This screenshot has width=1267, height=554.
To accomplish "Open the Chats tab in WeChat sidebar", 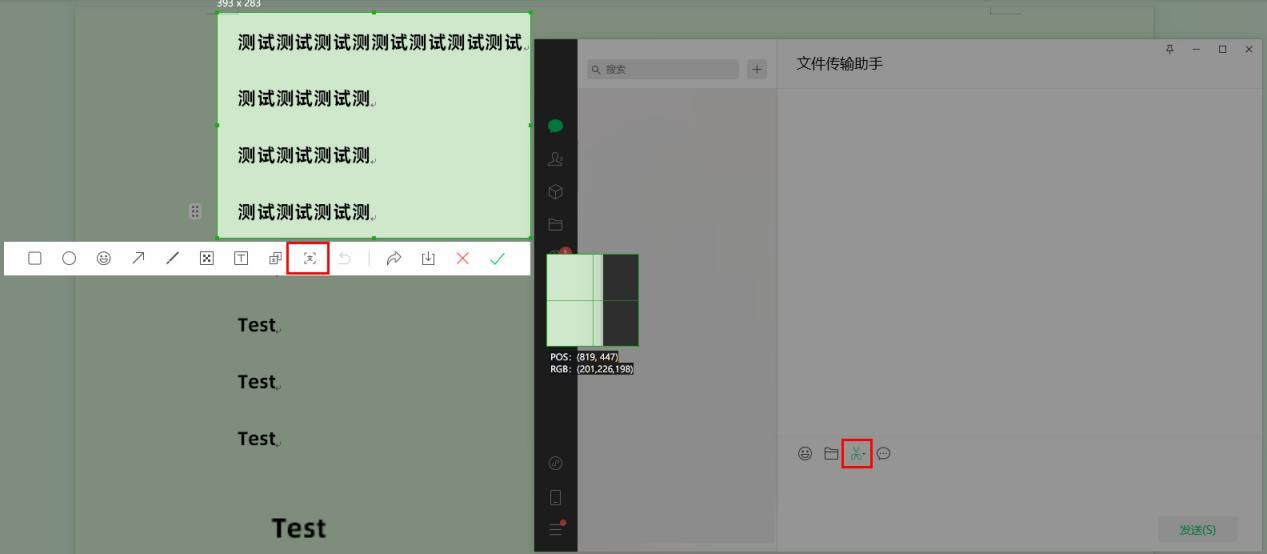I will [556, 126].
